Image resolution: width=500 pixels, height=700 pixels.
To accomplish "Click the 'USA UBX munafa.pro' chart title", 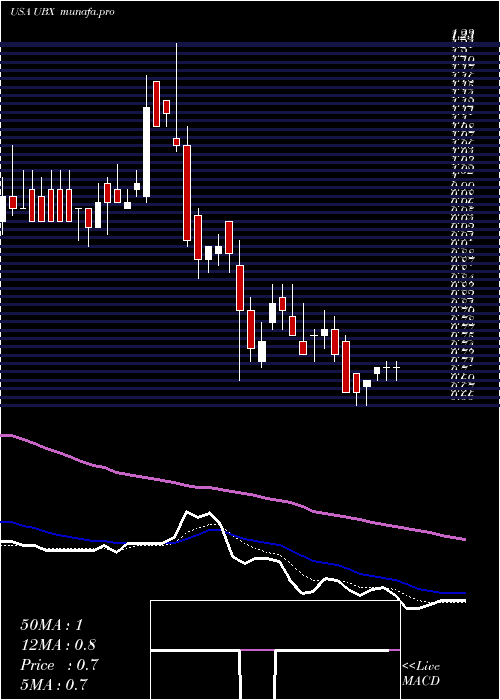I will coord(62,12).
